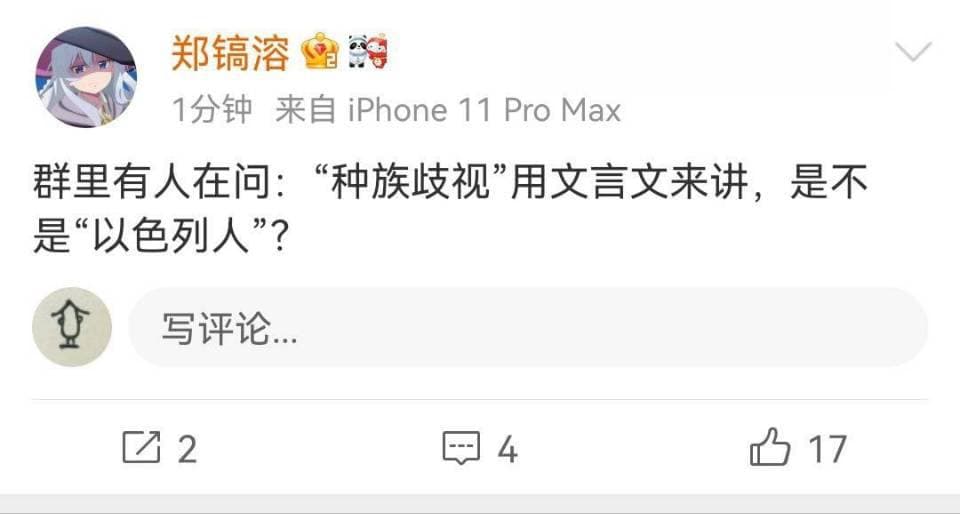Click the panda mascot badge
Screen dimensions: 960x514
(358, 51)
